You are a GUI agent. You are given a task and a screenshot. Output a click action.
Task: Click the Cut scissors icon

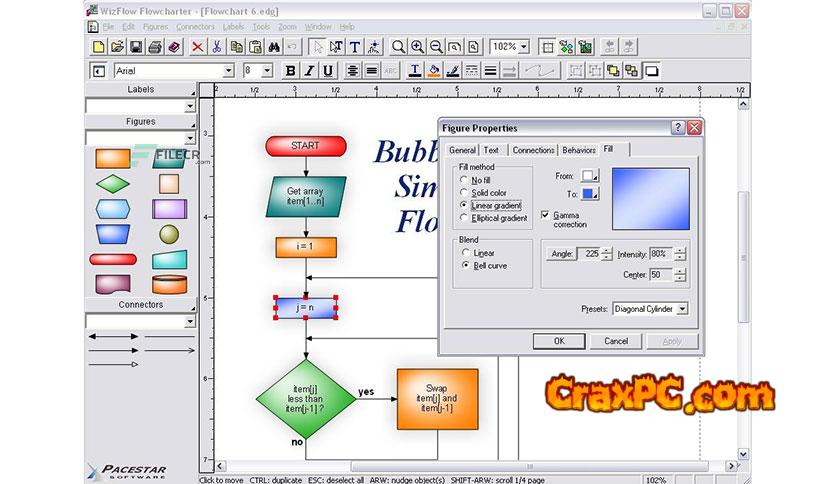click(216, 47)
